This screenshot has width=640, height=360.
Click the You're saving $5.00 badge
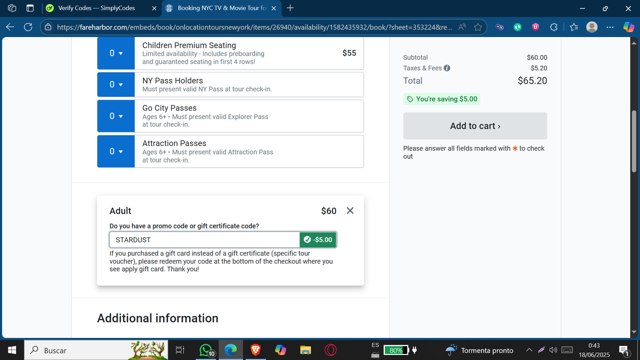tap(442, 99)
